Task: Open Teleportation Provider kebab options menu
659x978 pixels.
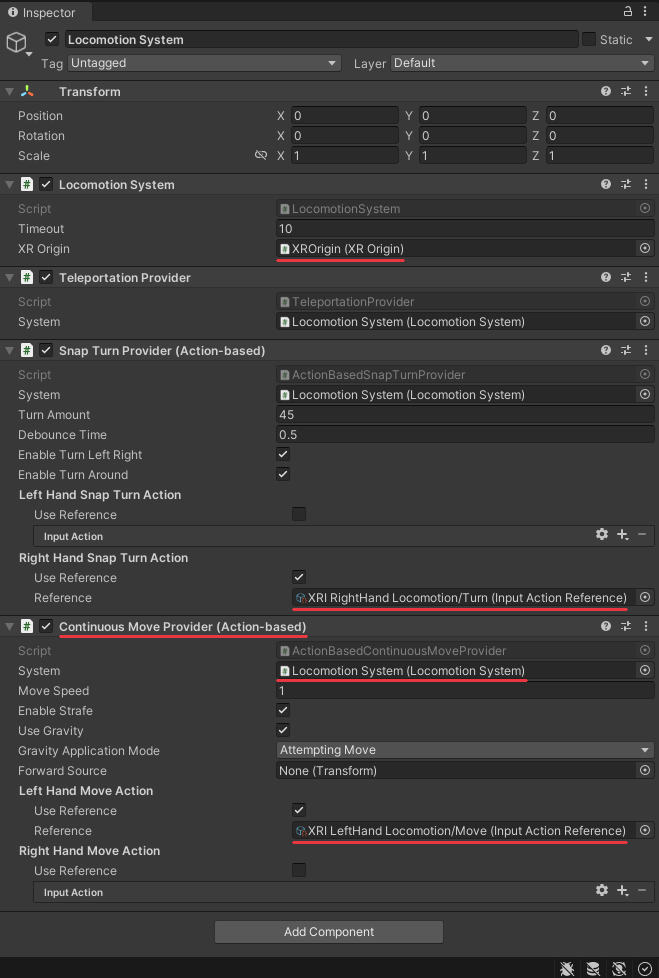Action: click(646, 277)
